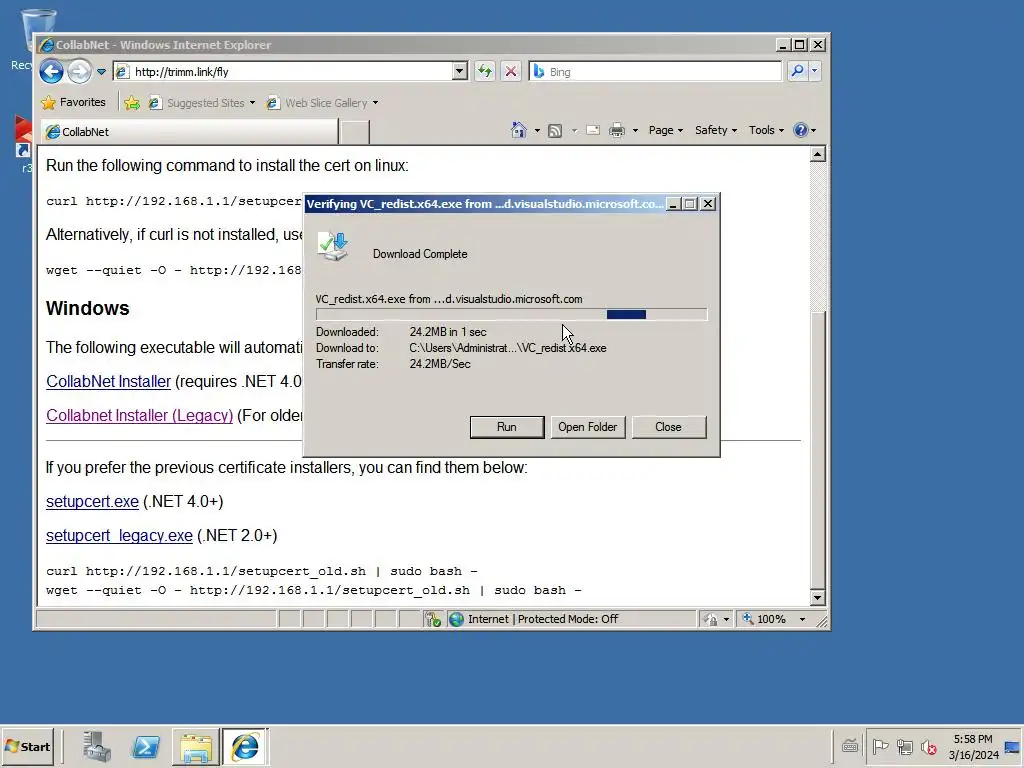The height and width of the screenshot is (768, 1024).
Task: Open the Safety menu
Action: click(x=716, y=130)
